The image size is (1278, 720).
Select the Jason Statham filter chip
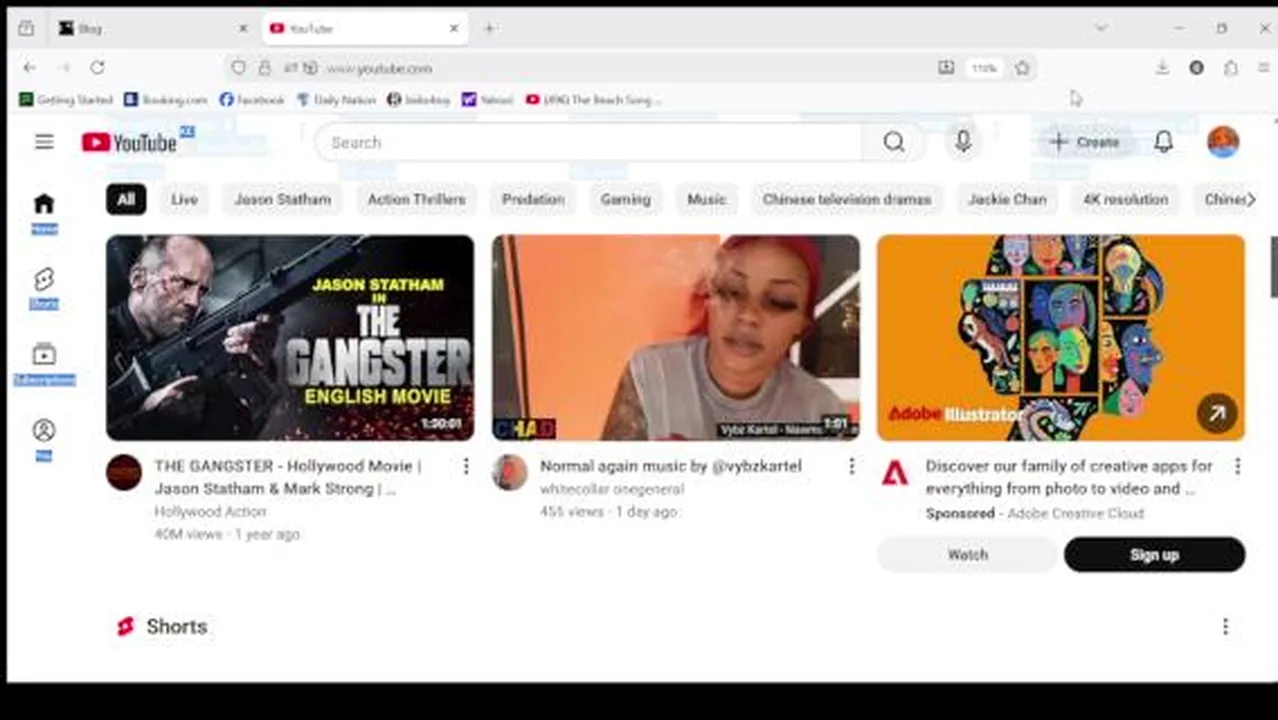pos(282,199)
